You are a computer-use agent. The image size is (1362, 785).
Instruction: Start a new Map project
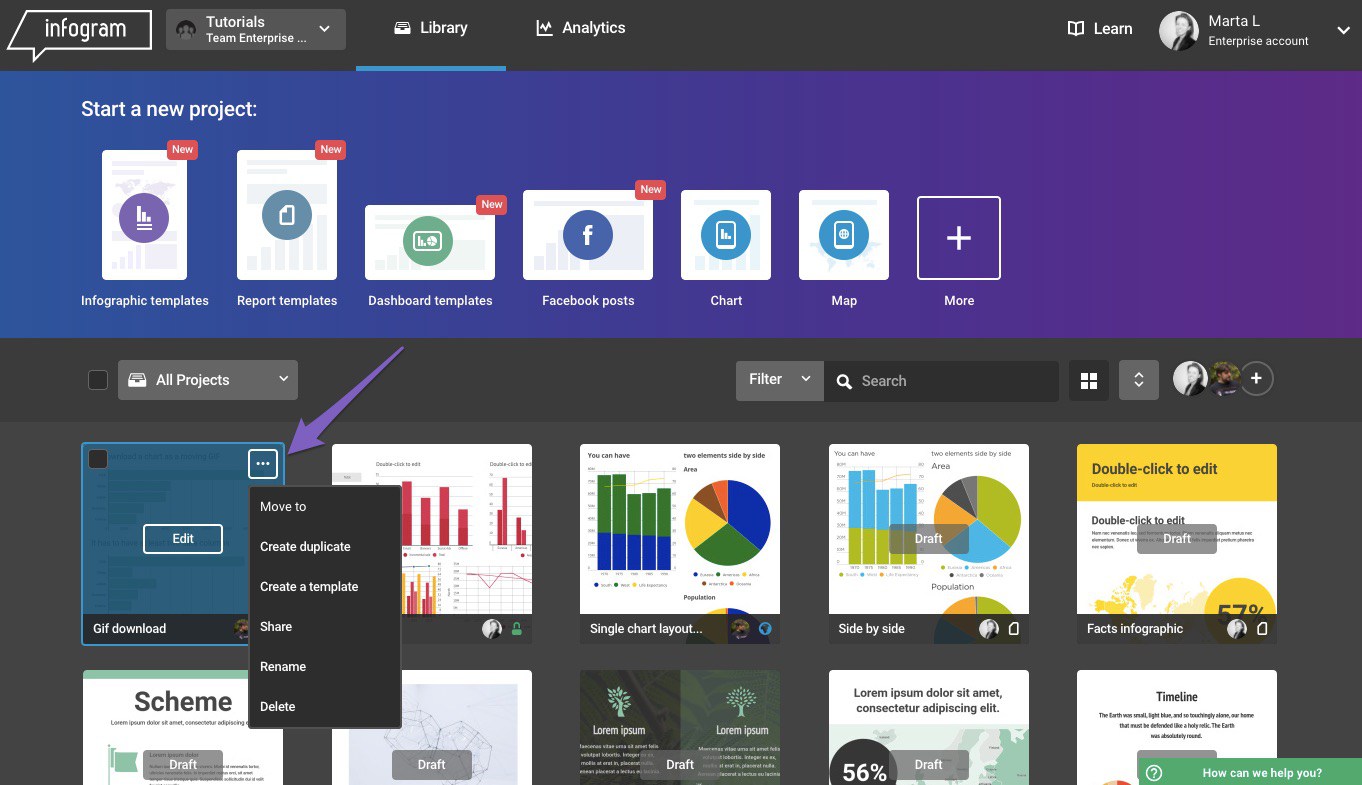[x=844, y=235]
